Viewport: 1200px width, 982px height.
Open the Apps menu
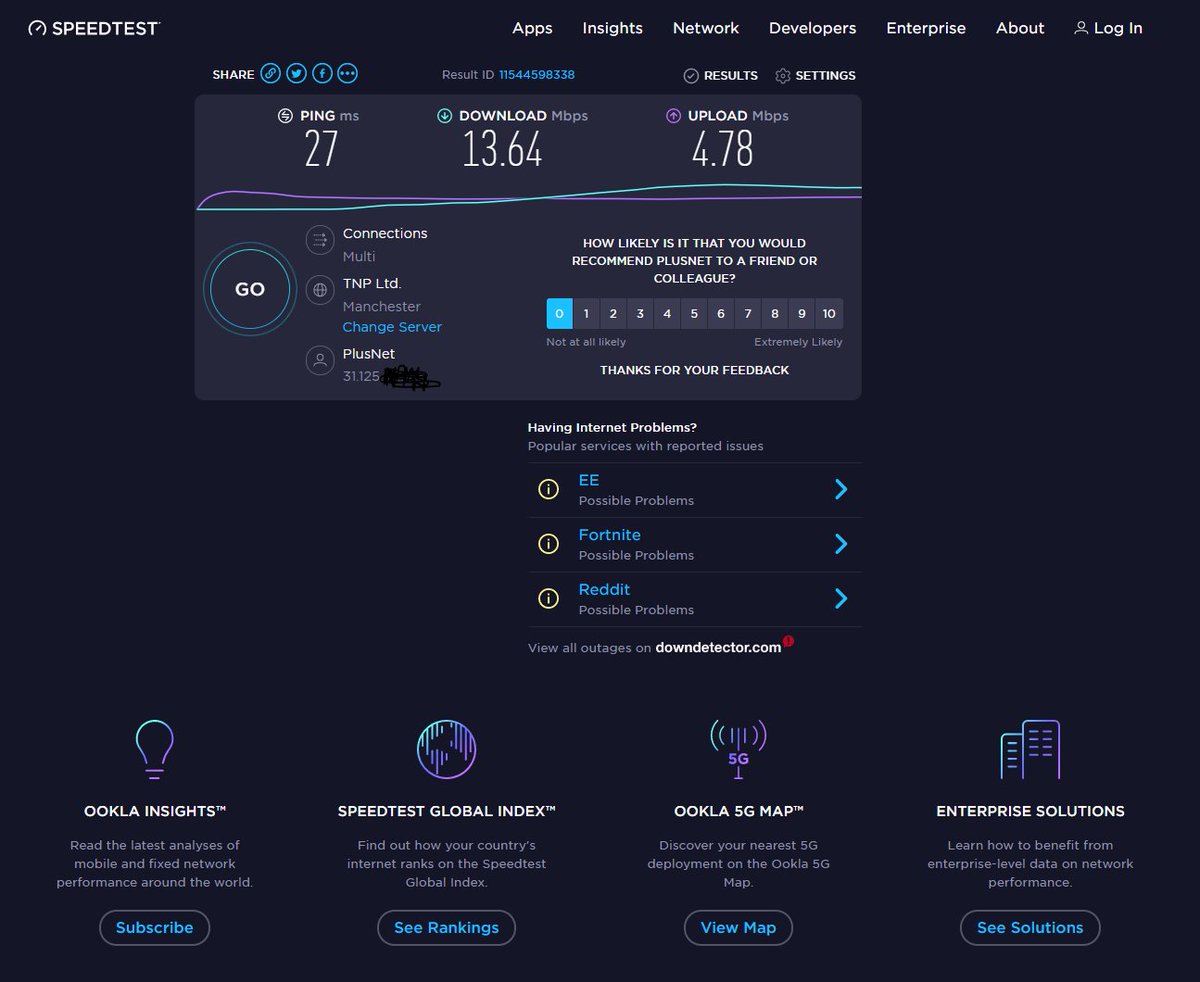coord(532,28)
